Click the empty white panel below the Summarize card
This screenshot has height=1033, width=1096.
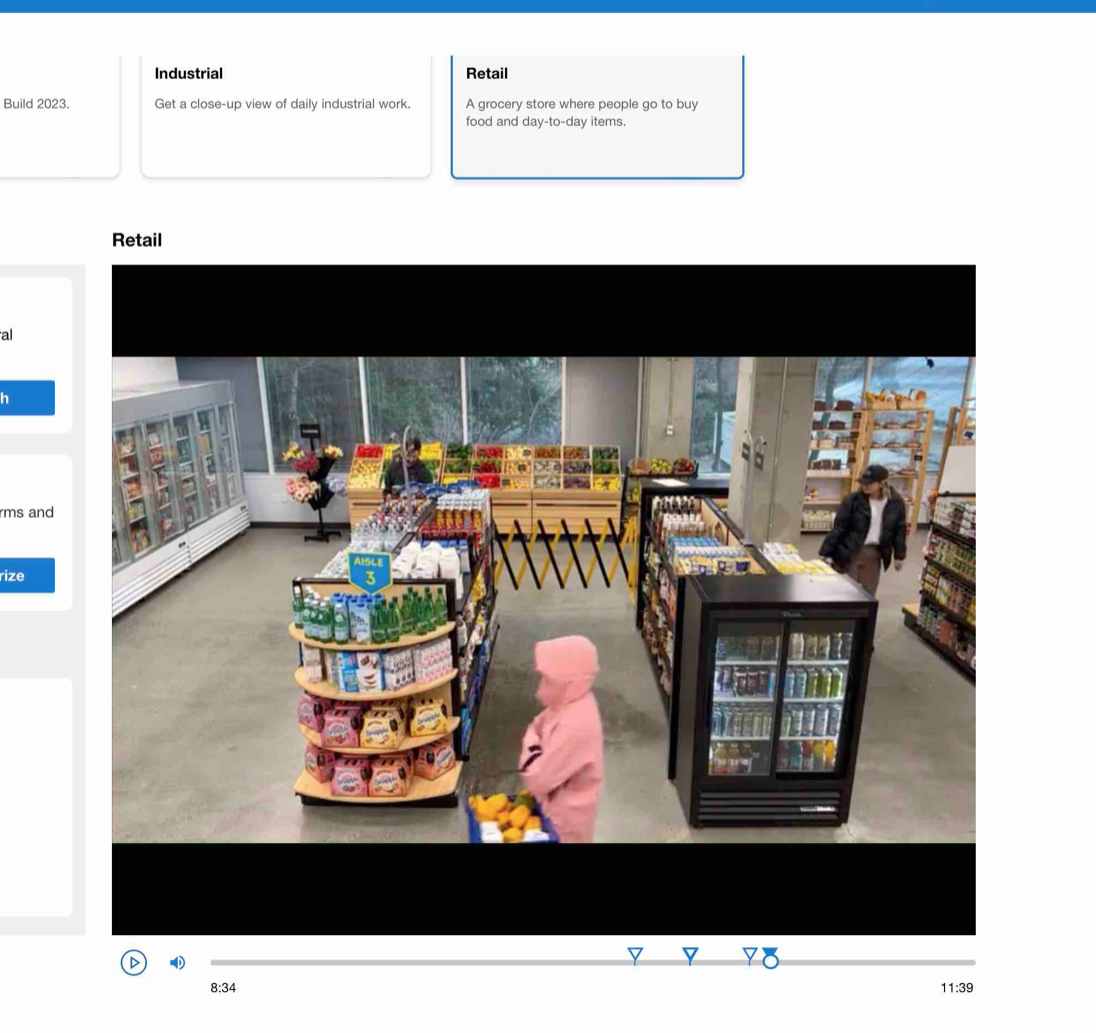[35, 796]
